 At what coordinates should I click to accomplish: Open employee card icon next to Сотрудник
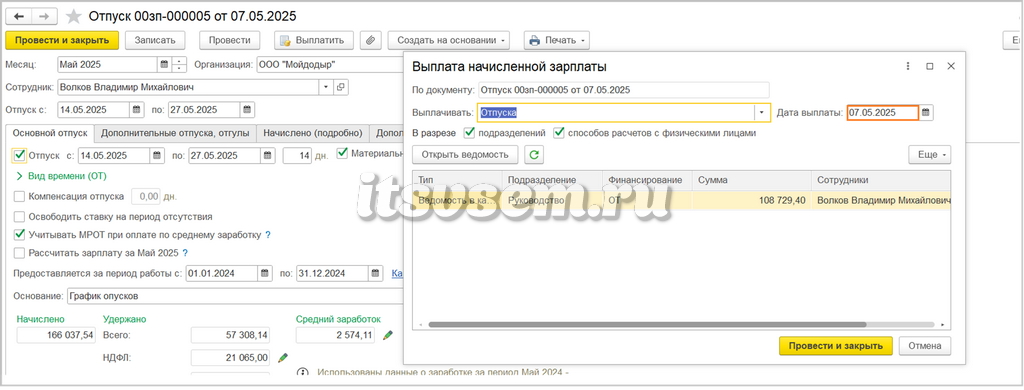click(340, 87)
